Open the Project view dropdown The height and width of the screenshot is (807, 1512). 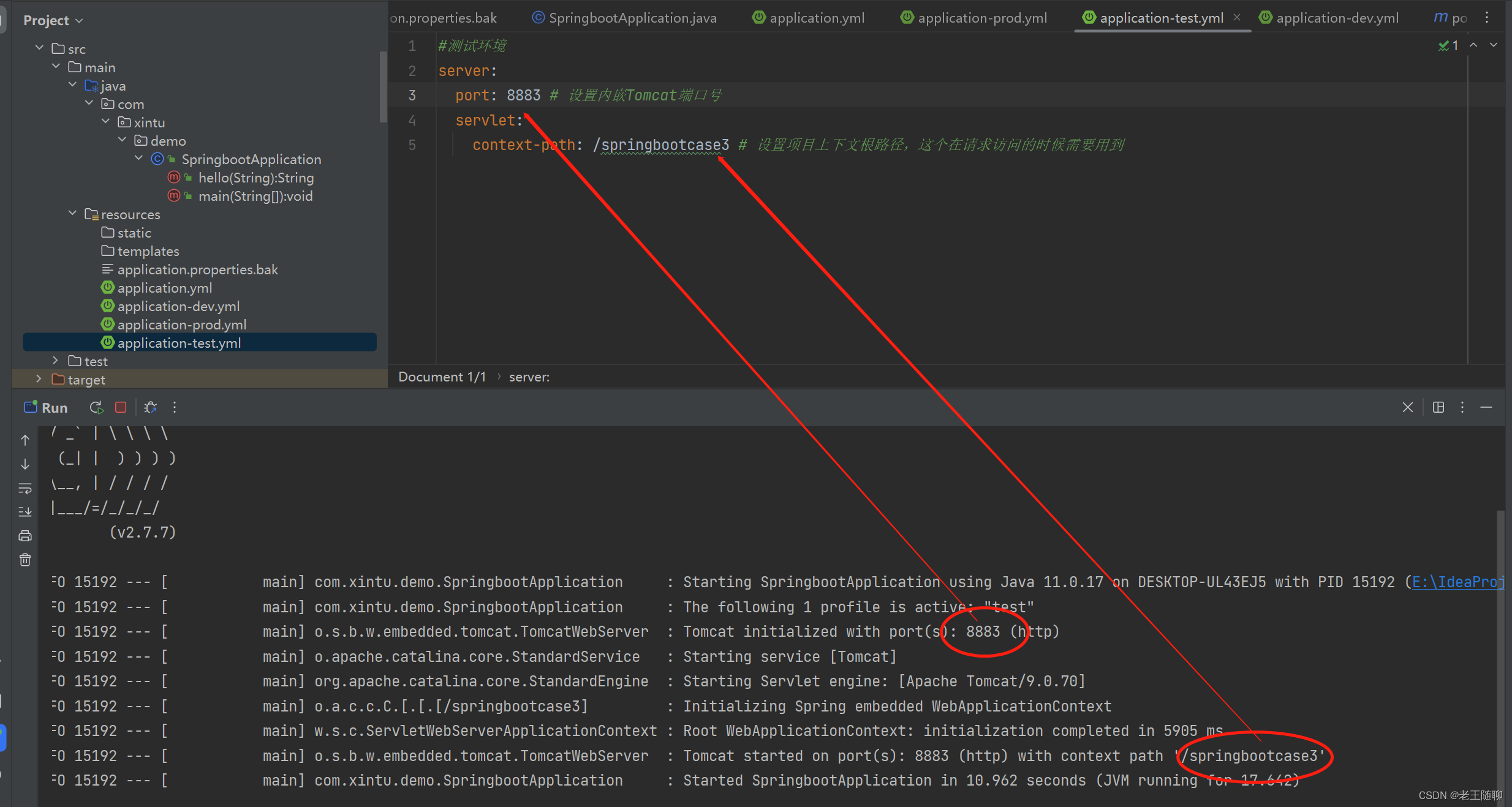pos(53,20)
